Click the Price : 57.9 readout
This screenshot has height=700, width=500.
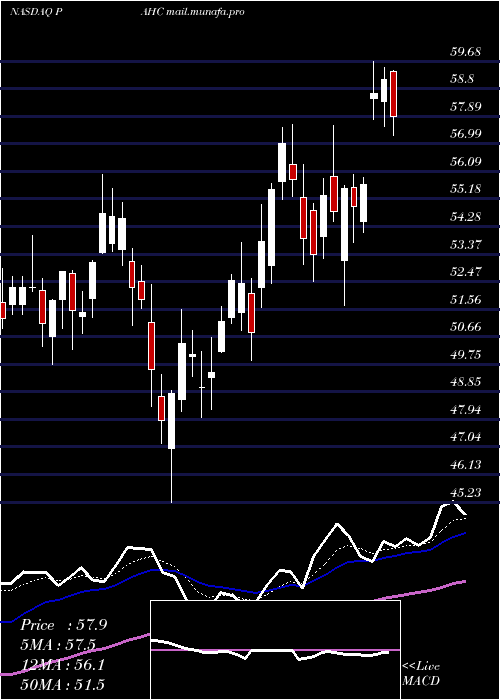pyautogui.click(x=63, y=625)
